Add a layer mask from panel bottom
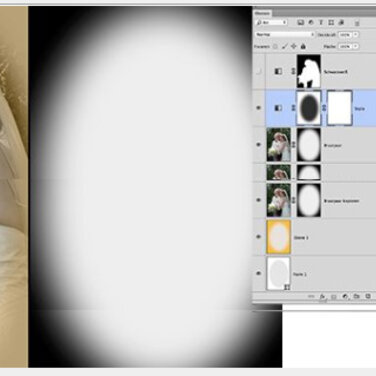 334,296
